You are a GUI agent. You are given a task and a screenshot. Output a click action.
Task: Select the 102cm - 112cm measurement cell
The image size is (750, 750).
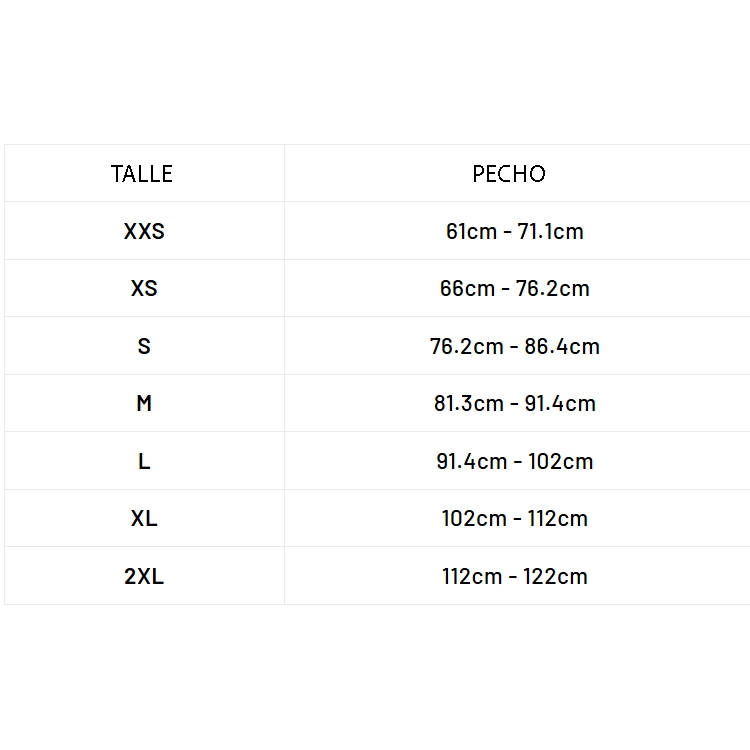click(x=515, y=519)
